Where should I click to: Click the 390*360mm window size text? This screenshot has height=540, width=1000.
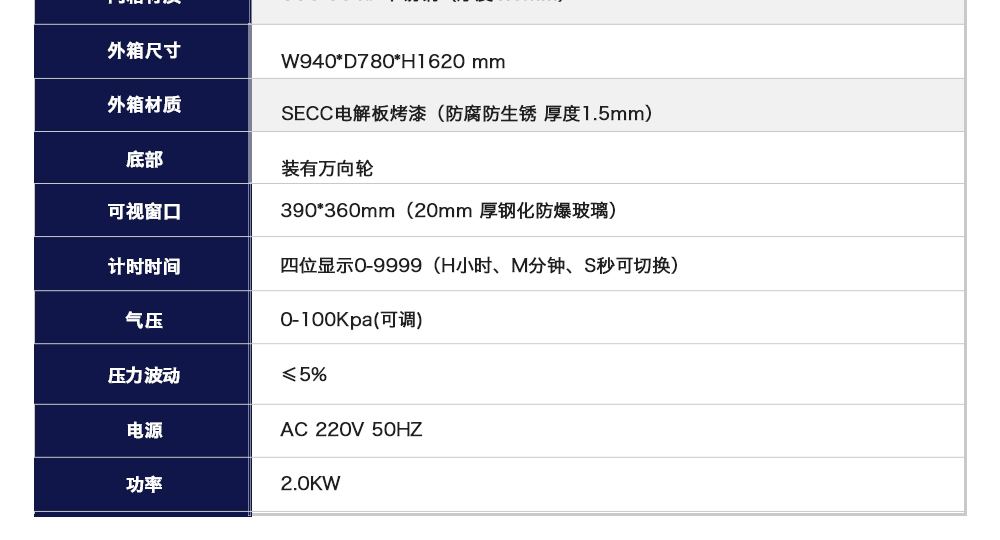pyautogui.click(x=449, y=211)
